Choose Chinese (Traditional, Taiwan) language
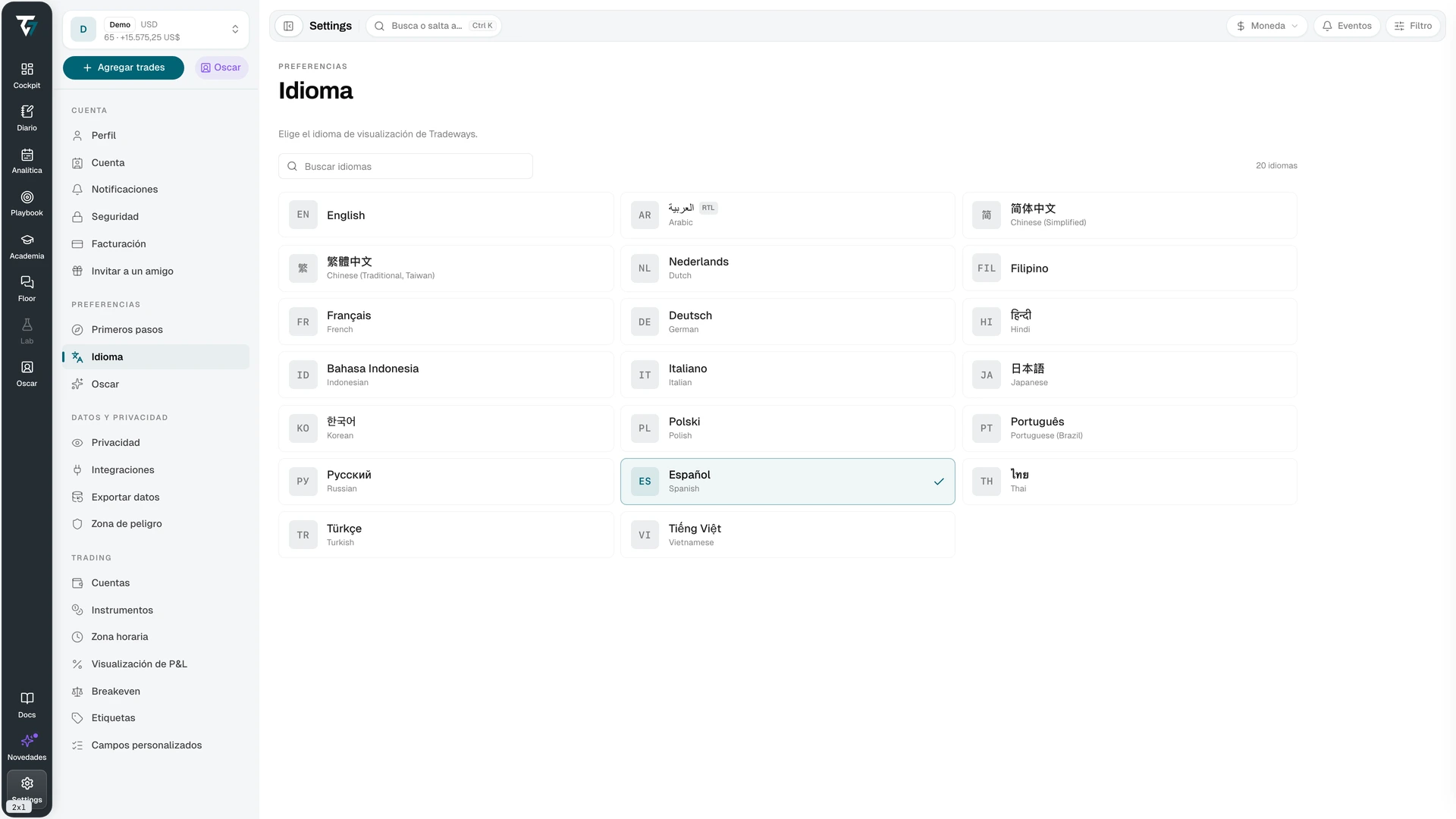This screenshot has width=1456, height=819. 446,268
